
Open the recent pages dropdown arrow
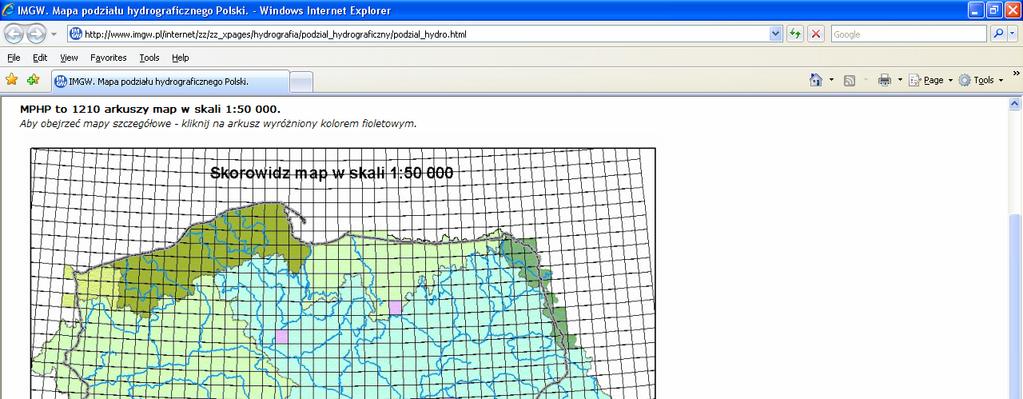pos(54,35)
